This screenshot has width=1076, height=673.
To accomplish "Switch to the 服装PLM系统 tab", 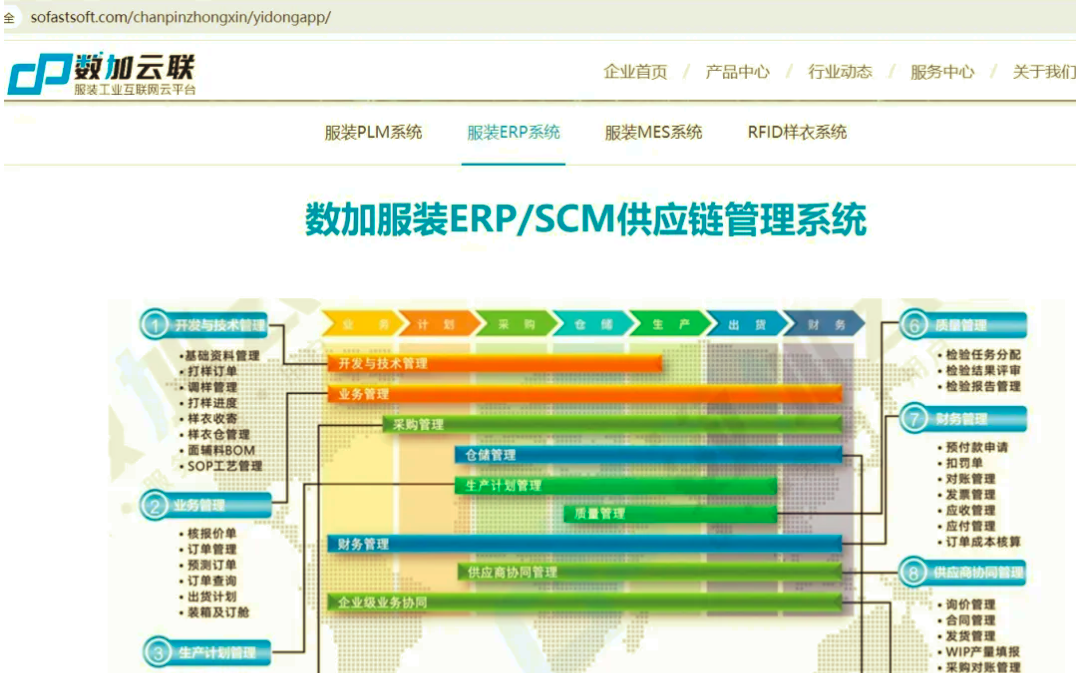I will pyautogui.click(x=373, y=132).
